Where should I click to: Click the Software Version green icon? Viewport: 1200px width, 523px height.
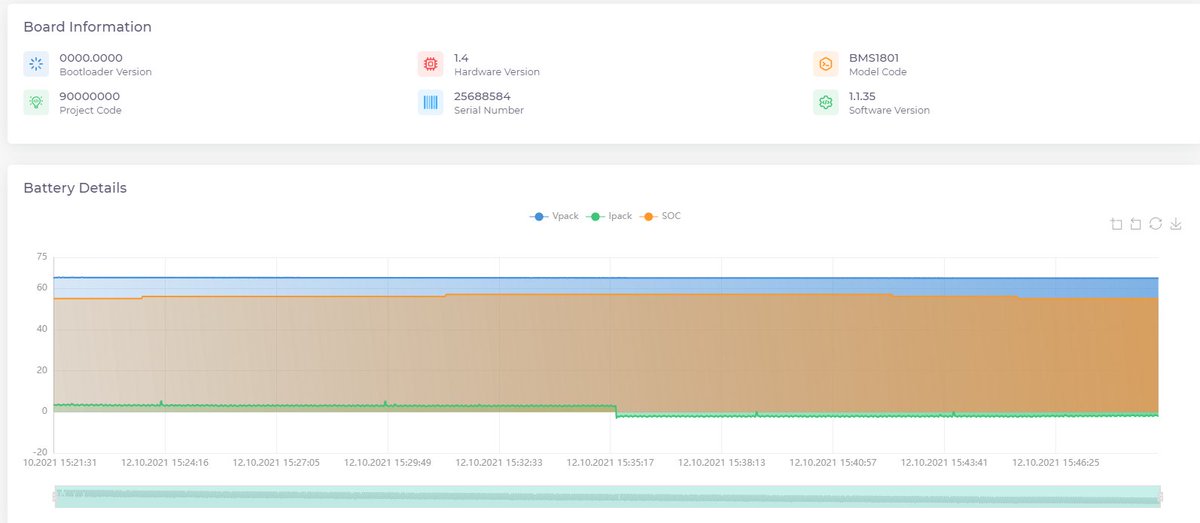[x=826, y=102]
